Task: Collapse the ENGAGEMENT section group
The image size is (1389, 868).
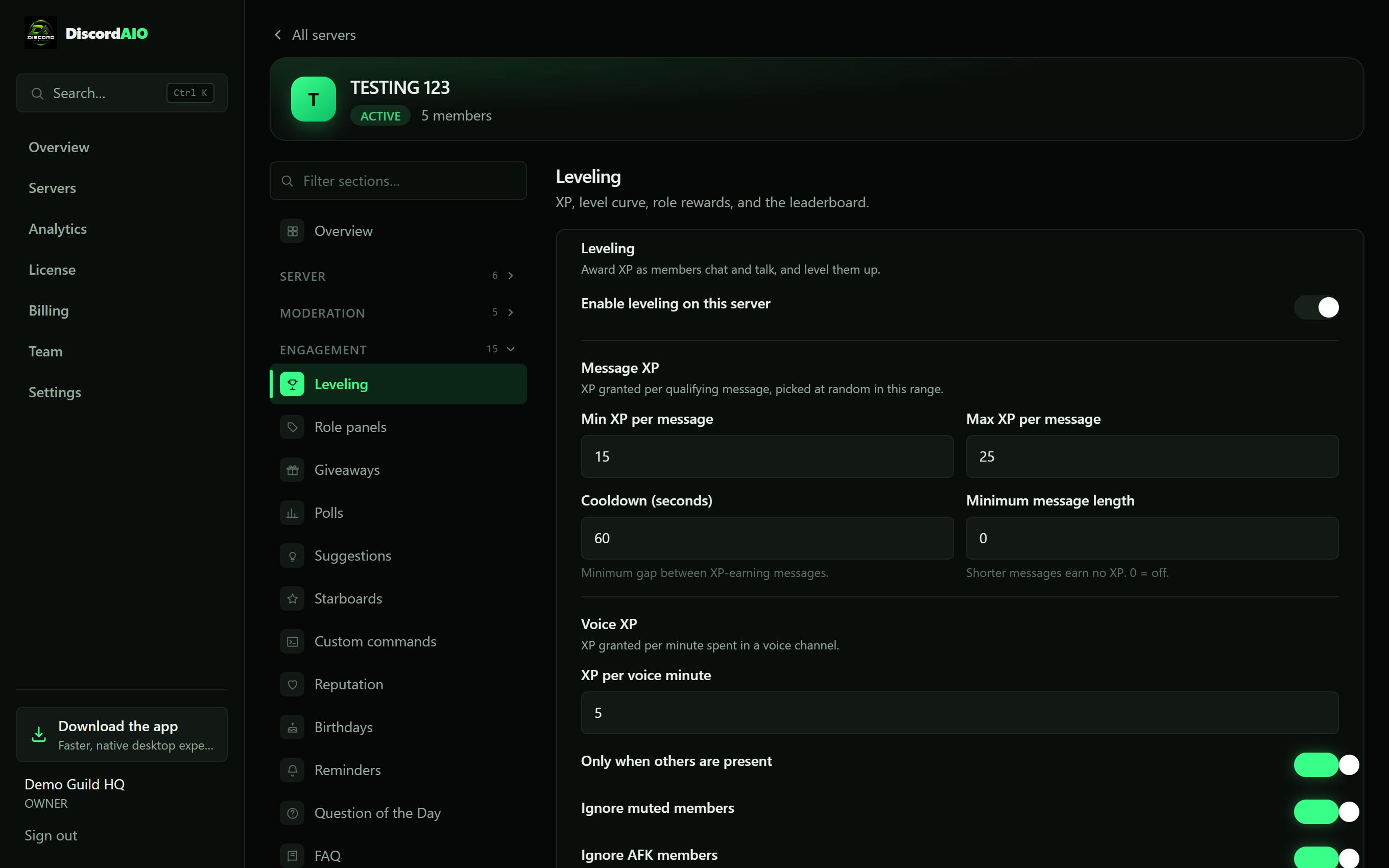Action: point(398,350)
